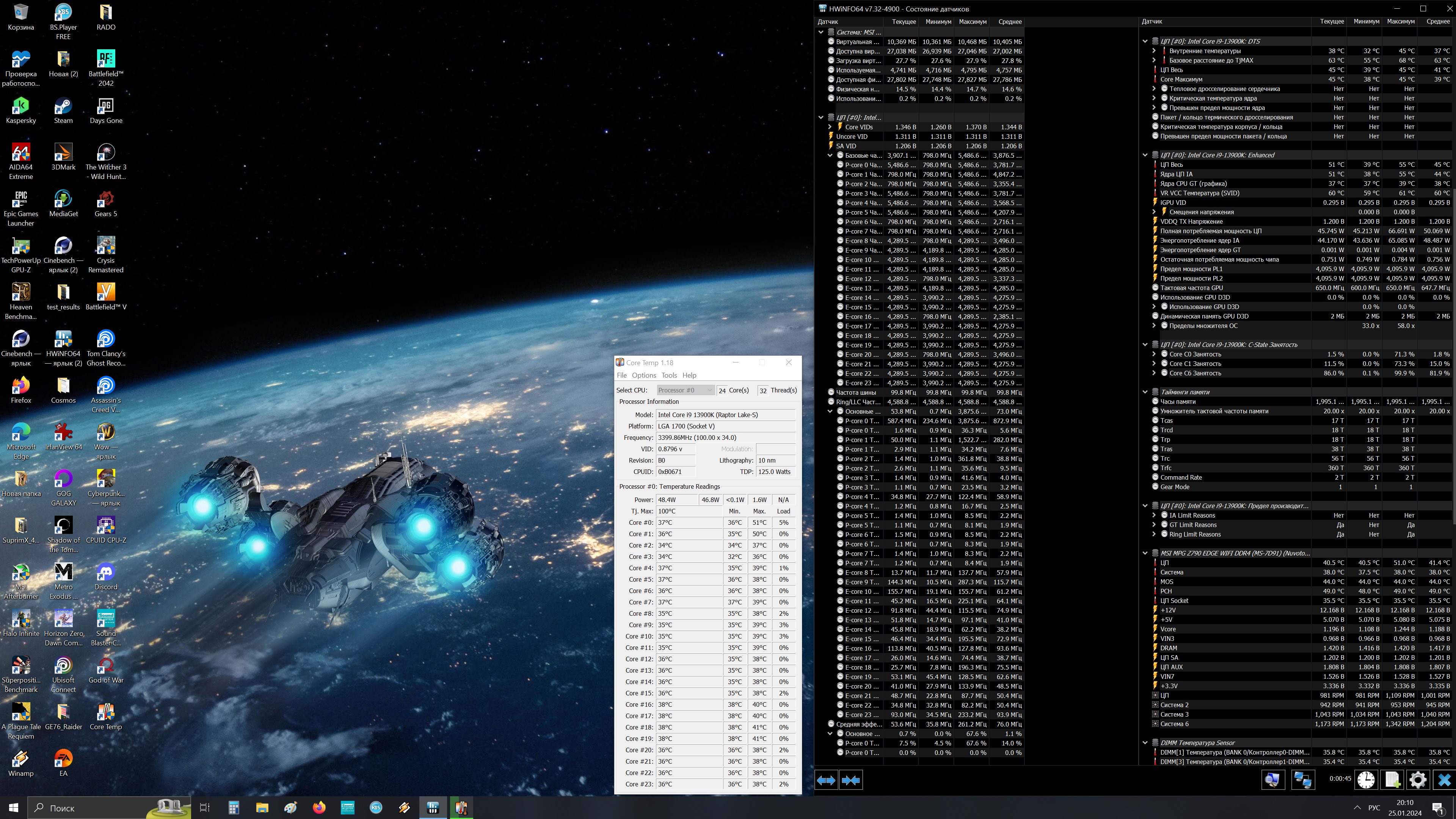Screen dimensions: 1456x819
Task: Click the Windows taskbar search box Поиск
Action: (85, 808)
